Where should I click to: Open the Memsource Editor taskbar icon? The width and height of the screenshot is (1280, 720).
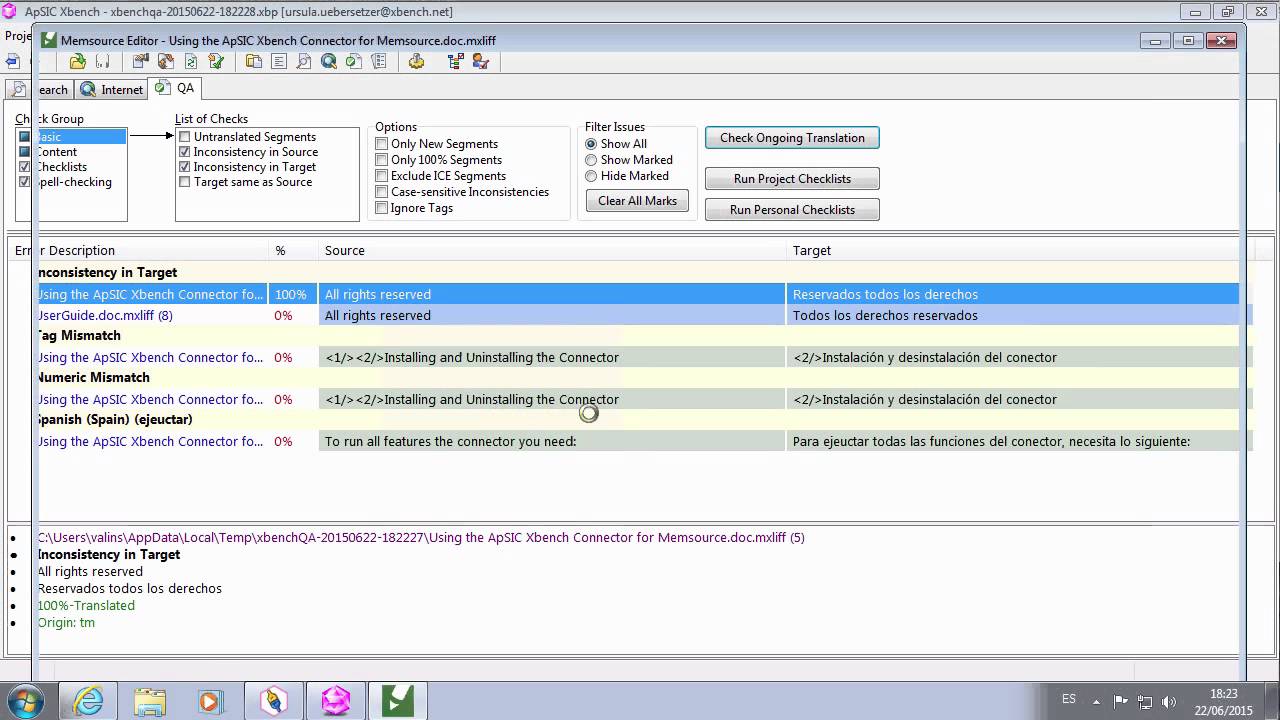[398, 701]
